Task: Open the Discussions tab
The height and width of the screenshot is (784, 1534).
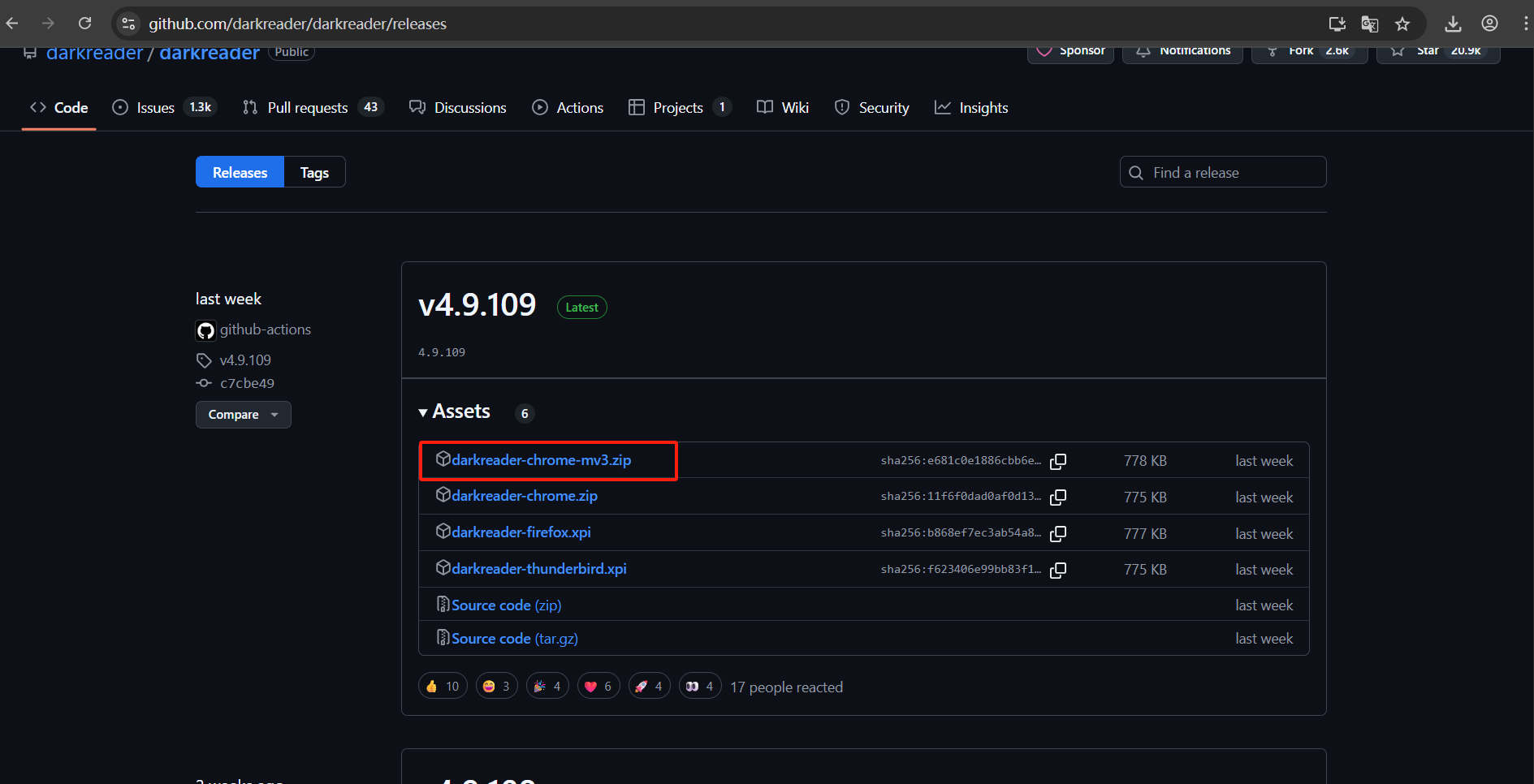Action: tap(458, 108)
